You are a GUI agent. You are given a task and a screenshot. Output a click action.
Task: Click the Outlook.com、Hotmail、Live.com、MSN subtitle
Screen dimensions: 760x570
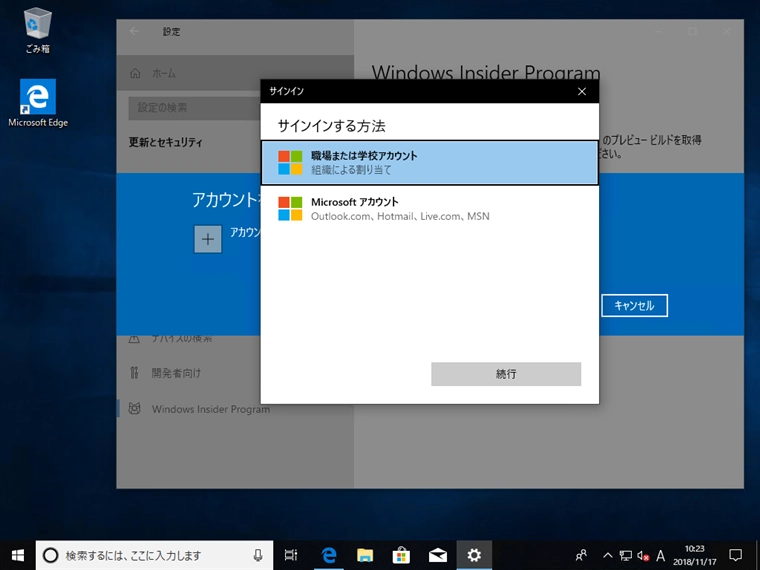pos(400,216)
